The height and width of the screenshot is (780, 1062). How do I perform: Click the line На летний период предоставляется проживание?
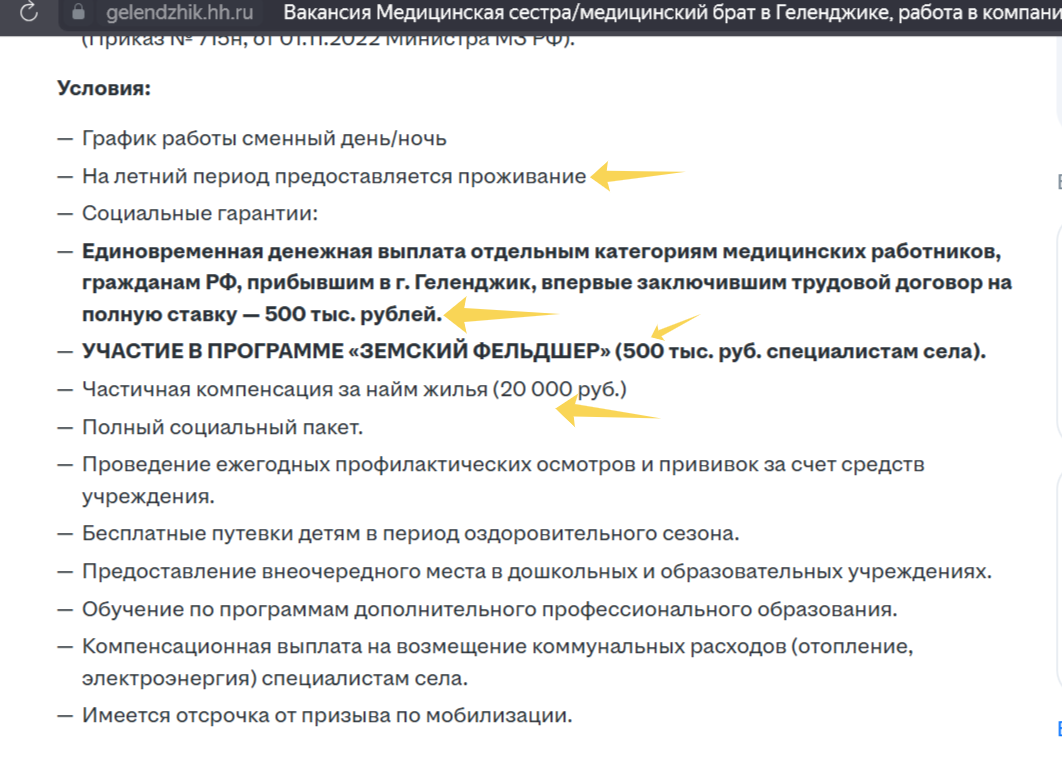pos(334,176)
